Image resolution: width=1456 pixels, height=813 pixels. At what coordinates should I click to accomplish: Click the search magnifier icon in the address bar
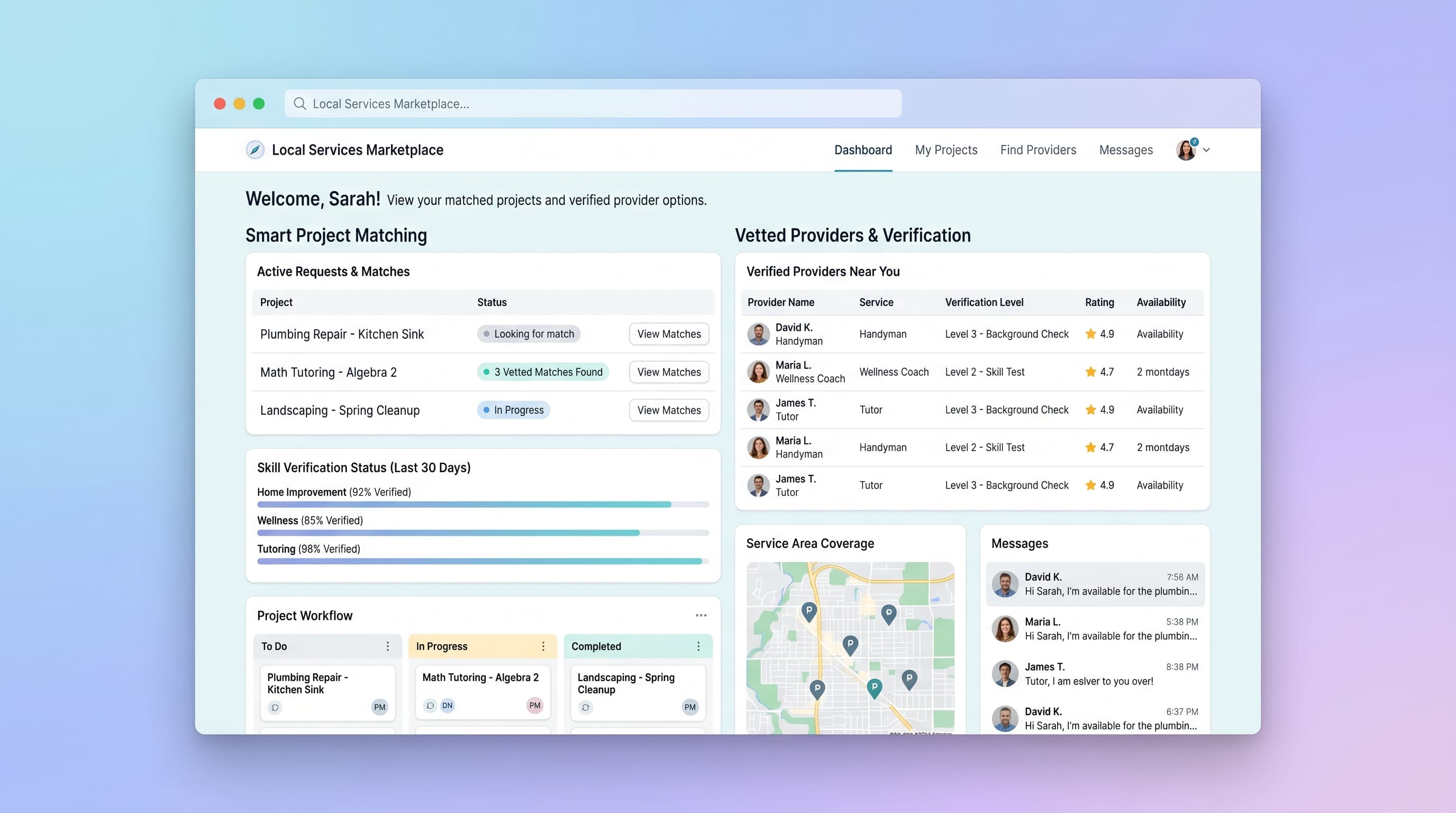[300, 103]
